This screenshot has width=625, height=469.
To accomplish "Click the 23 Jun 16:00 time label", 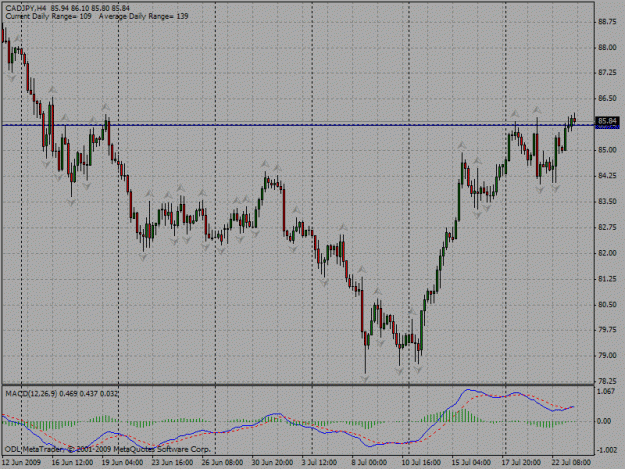I will (x=172, y=462).
